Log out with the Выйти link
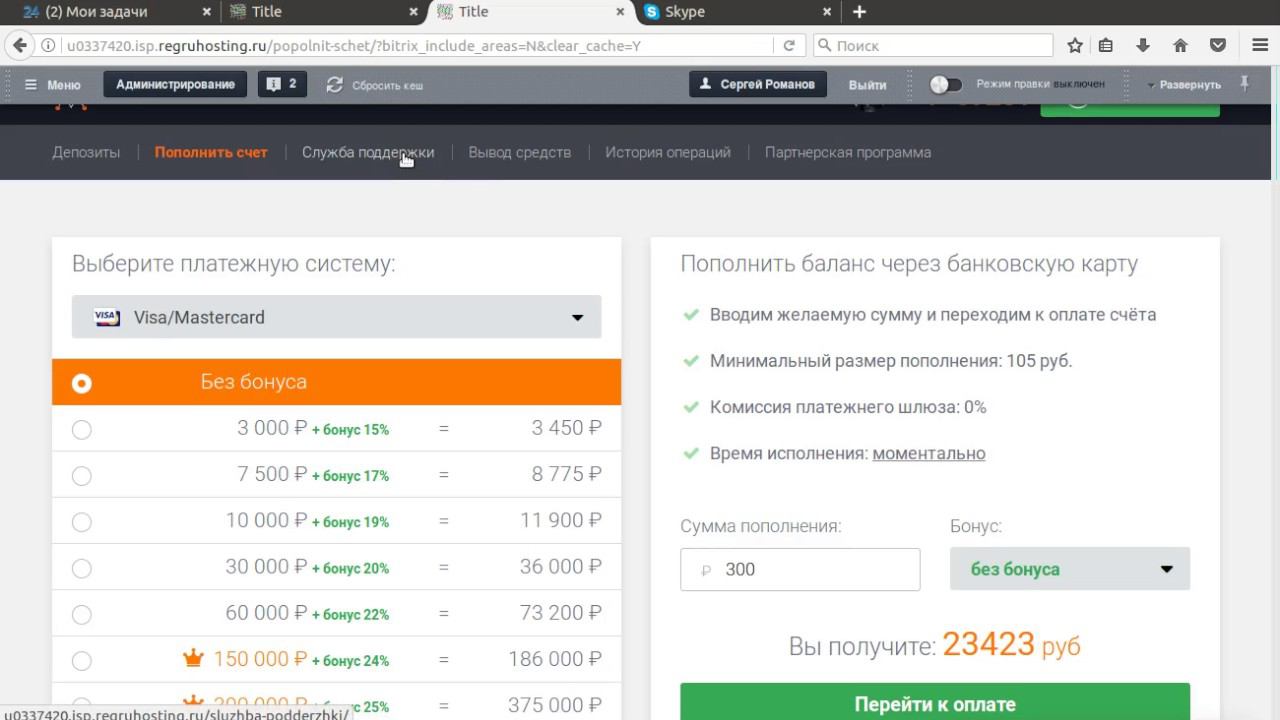The width and height of the screenshot is (1280, 720). point(867,85)
